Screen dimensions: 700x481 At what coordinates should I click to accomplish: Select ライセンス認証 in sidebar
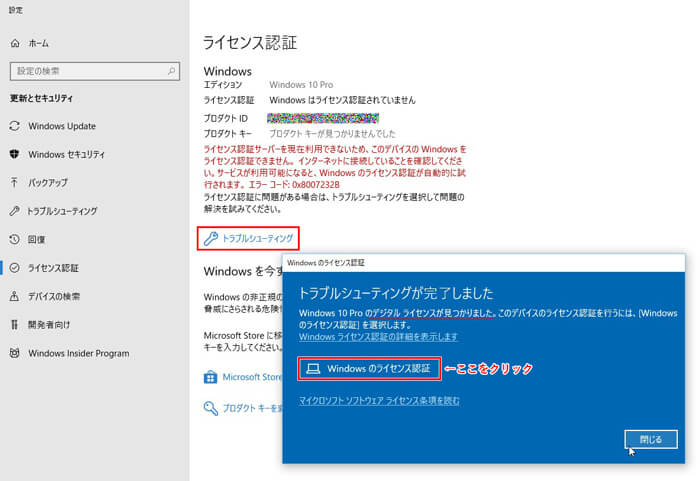[x=94, y=268]
